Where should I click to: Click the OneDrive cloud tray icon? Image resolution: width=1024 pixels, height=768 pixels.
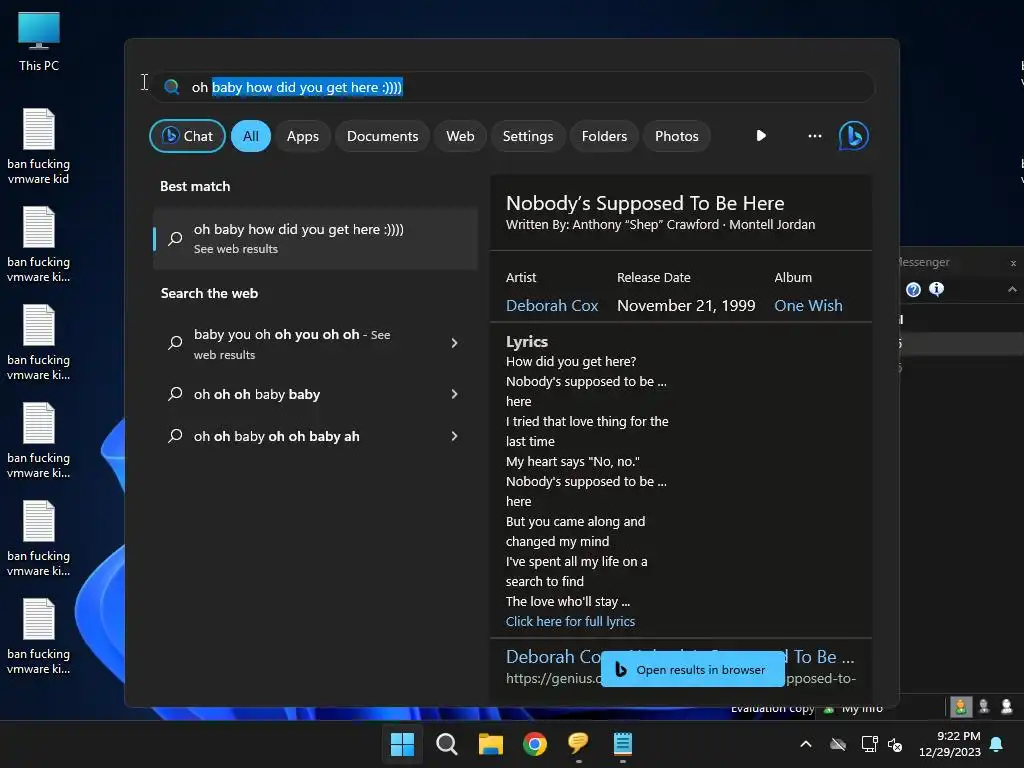click(838, 744)
